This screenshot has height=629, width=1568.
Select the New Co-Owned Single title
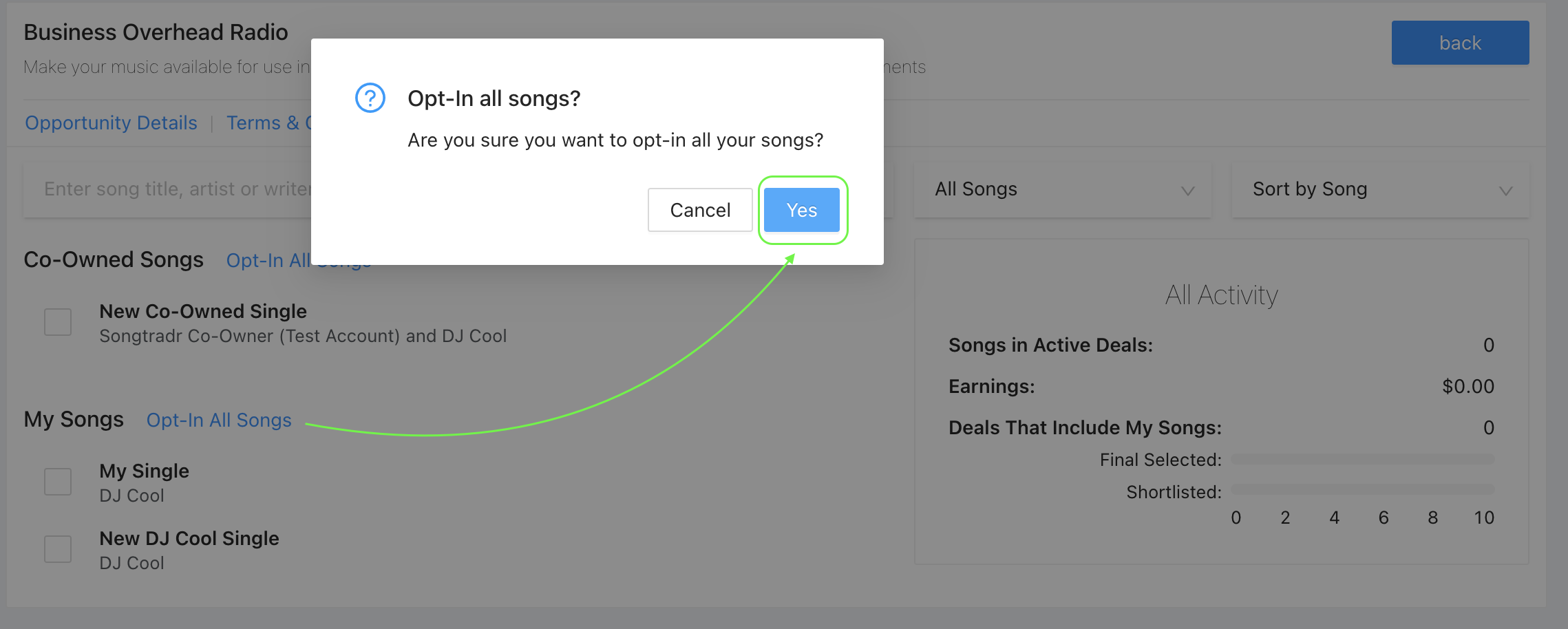pos(203,311)
